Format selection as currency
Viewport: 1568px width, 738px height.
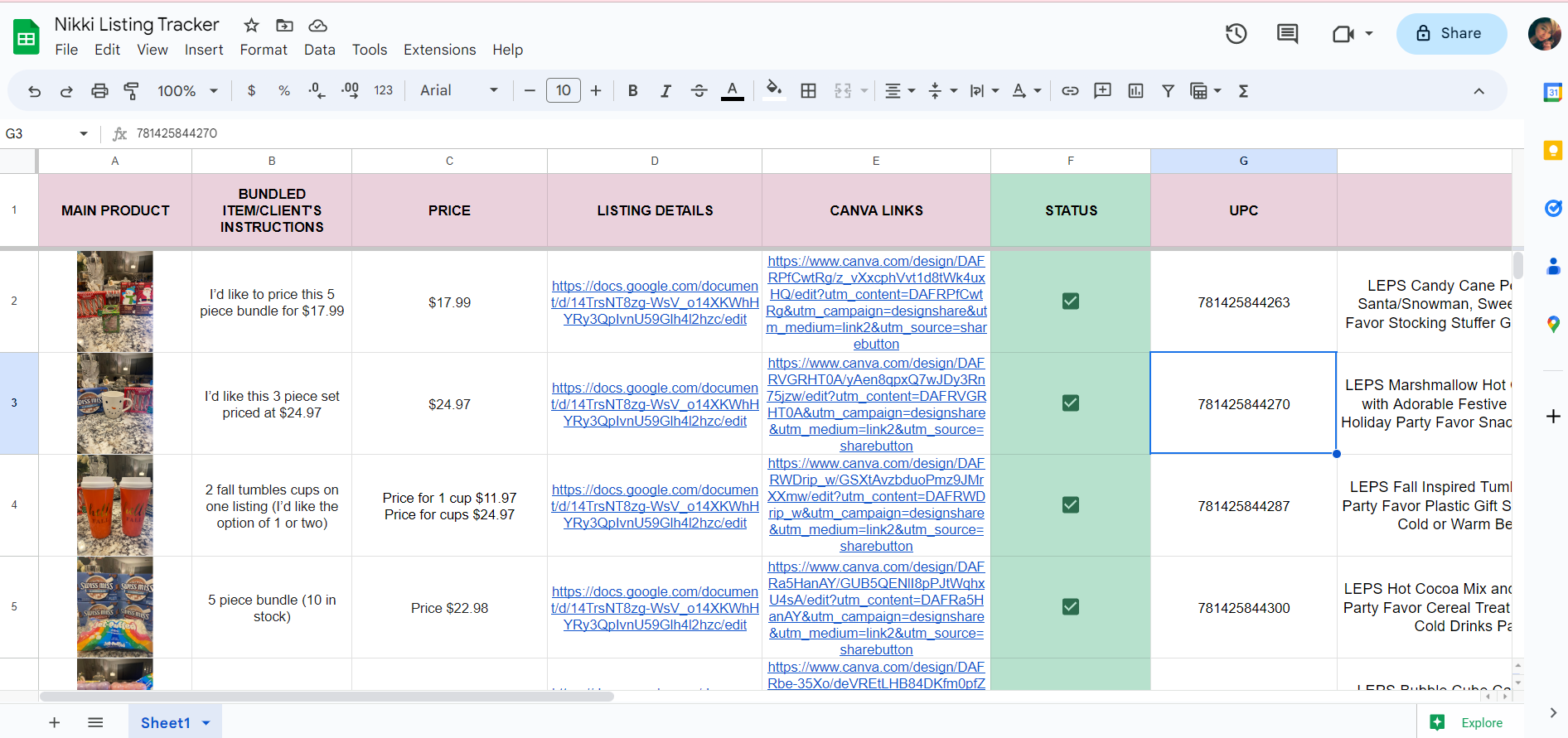(251, 91)
